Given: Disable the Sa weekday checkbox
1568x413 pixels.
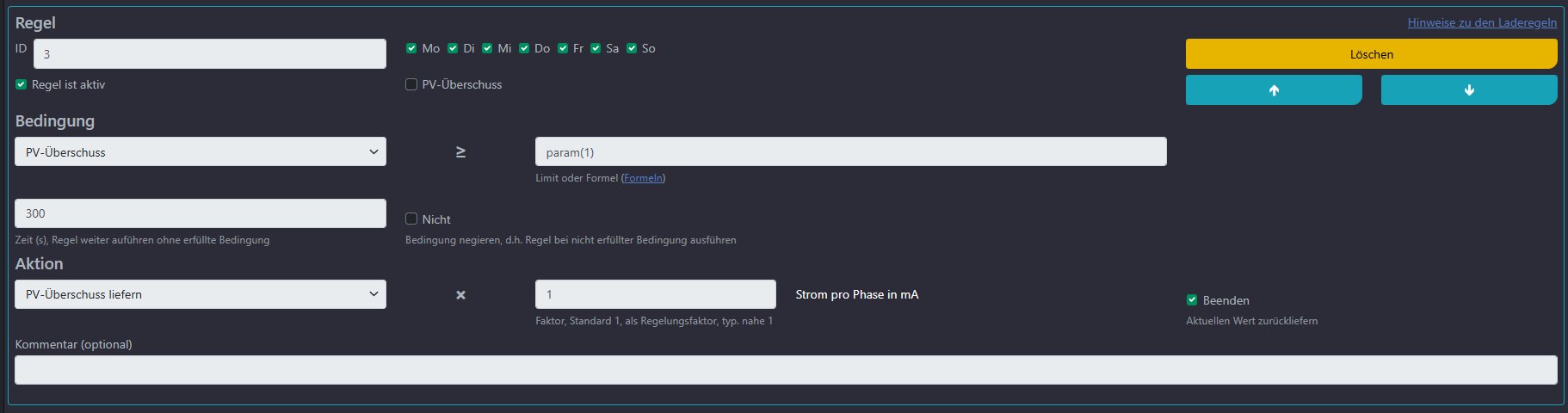Looking at the screenshot, I should [596, 48].
